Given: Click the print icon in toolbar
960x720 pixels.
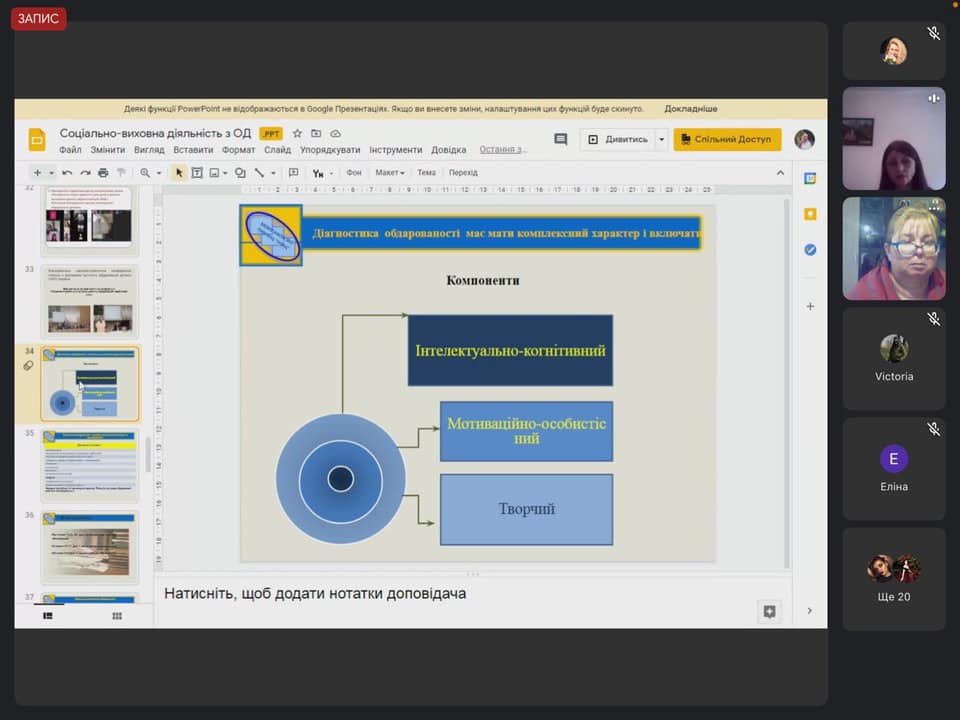Looking at the screenshot, I should 103,173.
